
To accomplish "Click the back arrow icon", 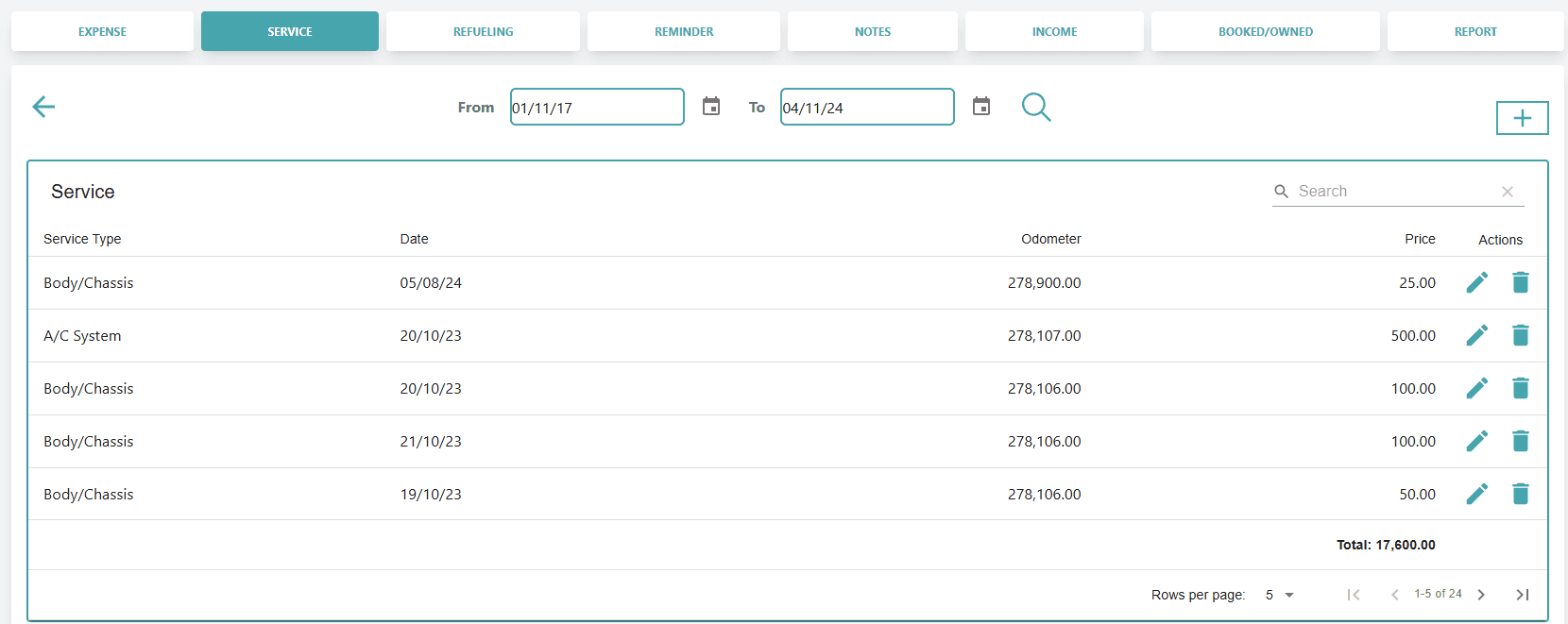I will pos(43,107).
